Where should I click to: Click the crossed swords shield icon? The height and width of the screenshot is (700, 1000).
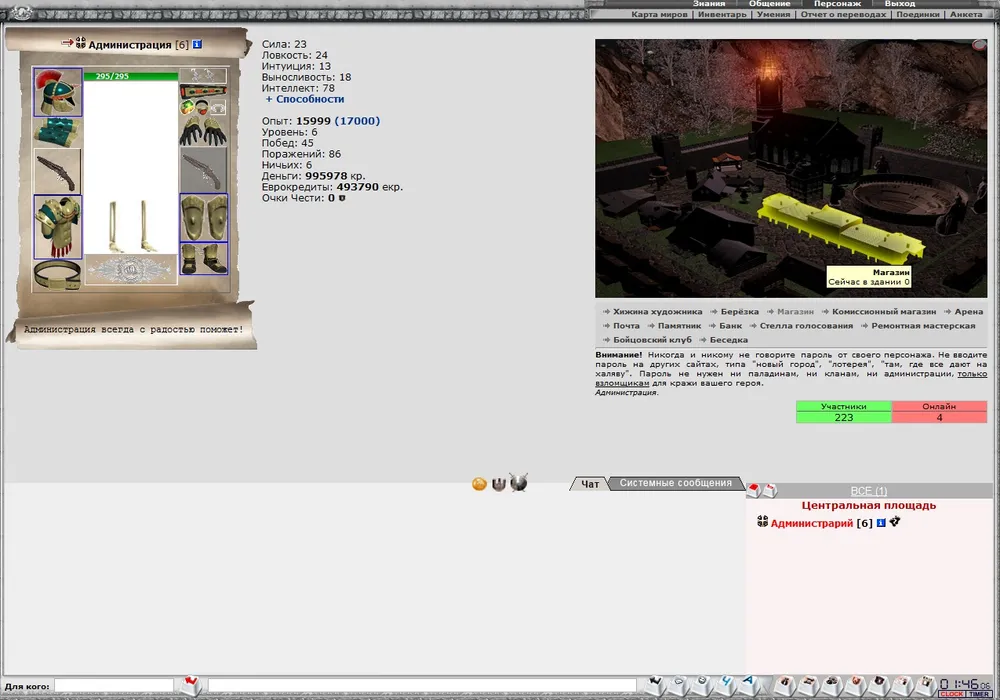pos(518,484)
